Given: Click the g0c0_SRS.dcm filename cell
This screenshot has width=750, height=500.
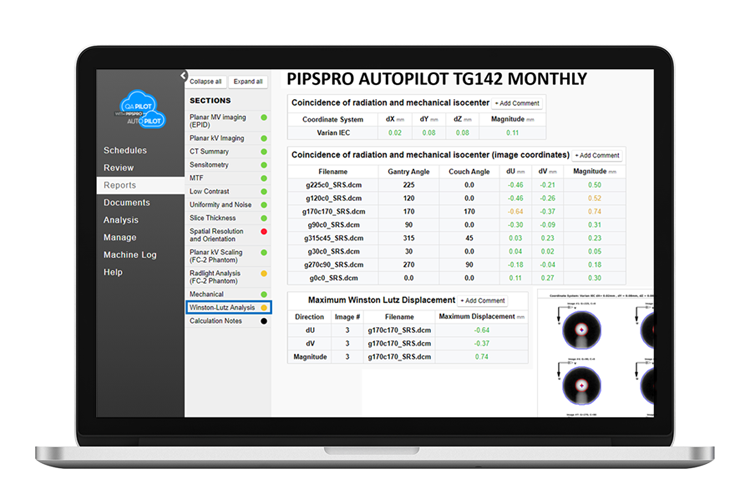Looking at the screenshot, I should [333, 278].
